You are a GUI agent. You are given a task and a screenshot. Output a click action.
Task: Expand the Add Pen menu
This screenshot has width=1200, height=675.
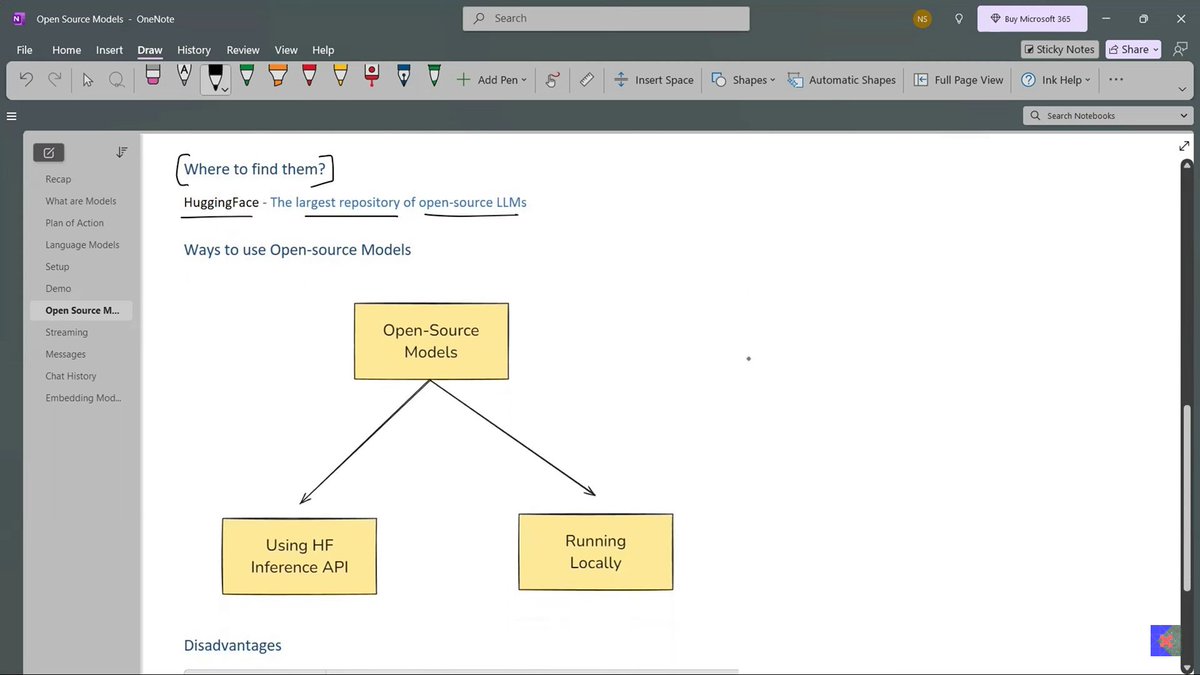pyautogui.click(x=491, y=79)
